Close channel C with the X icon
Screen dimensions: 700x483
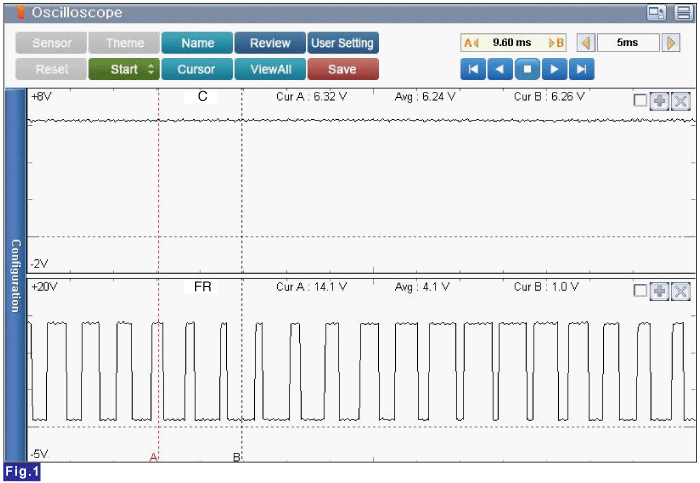coord(681,101)
